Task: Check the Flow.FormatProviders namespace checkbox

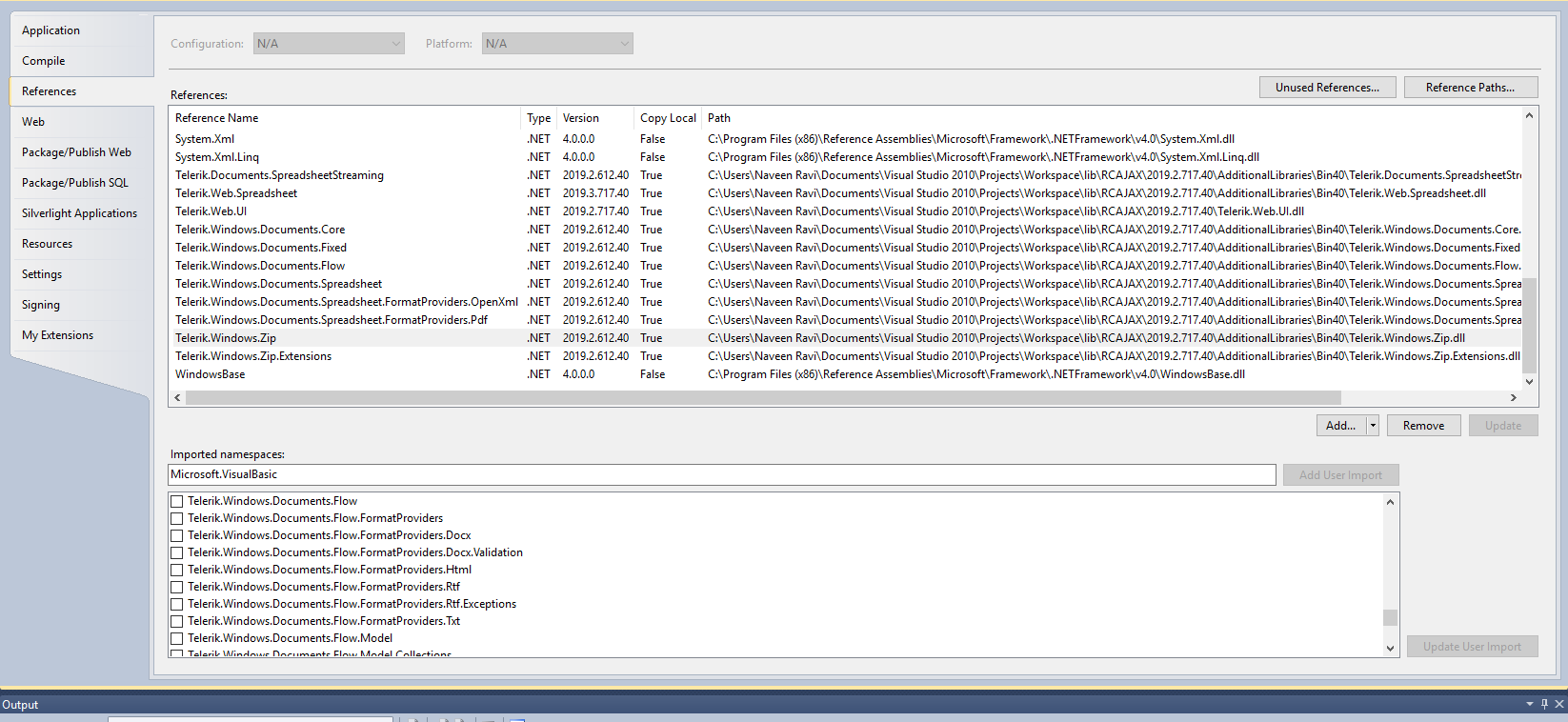Action: click(x=176, y=518)
